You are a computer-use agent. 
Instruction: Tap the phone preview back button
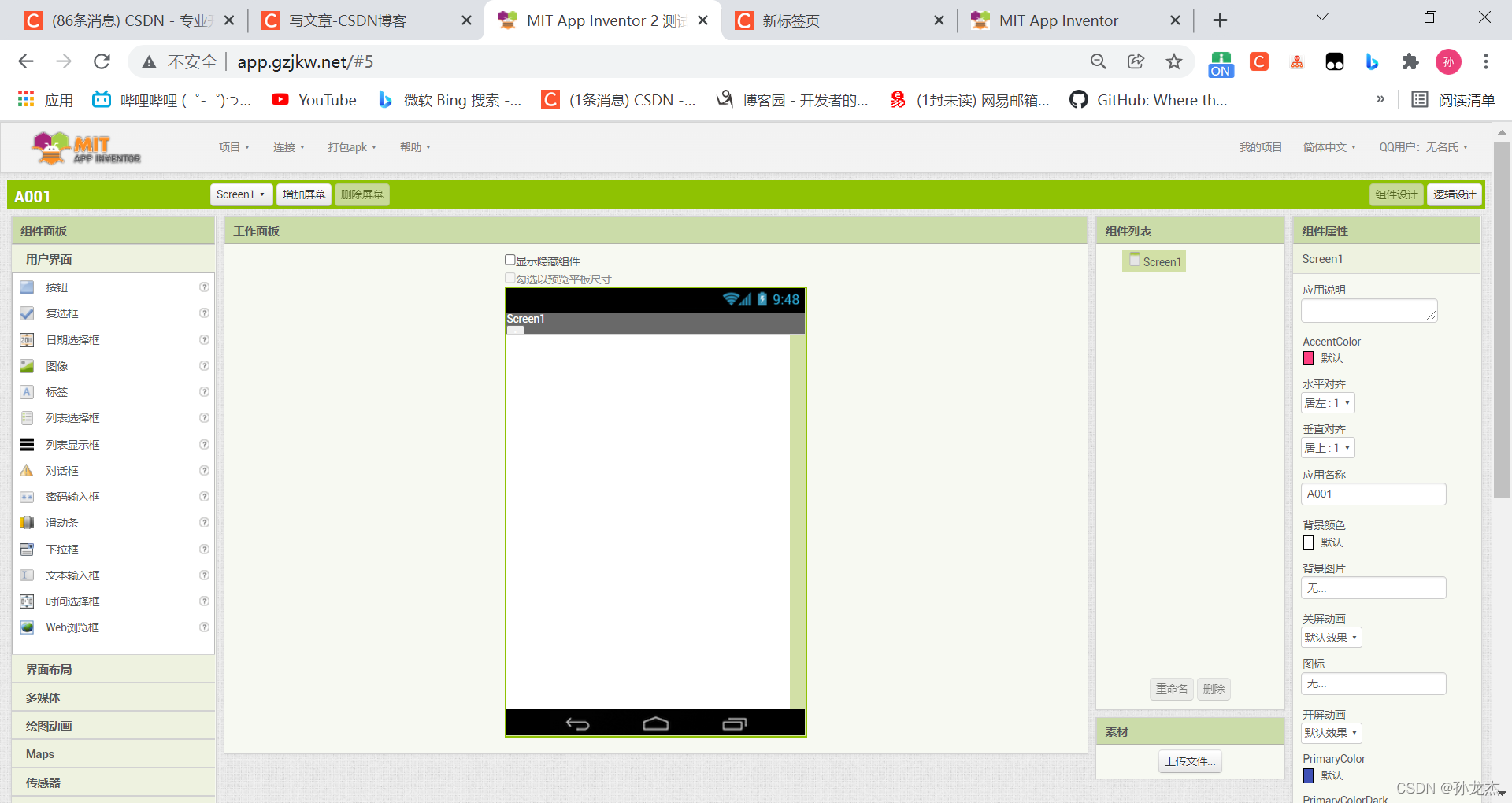click(577, 723)
